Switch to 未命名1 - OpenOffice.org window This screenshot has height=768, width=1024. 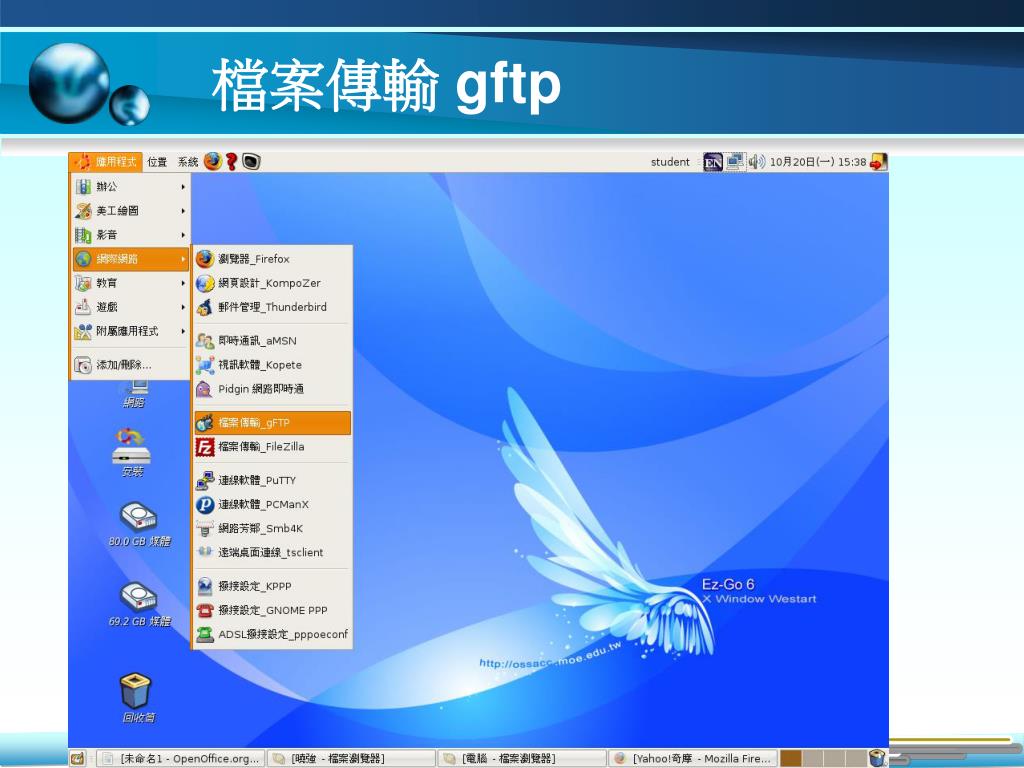point(182,758)
